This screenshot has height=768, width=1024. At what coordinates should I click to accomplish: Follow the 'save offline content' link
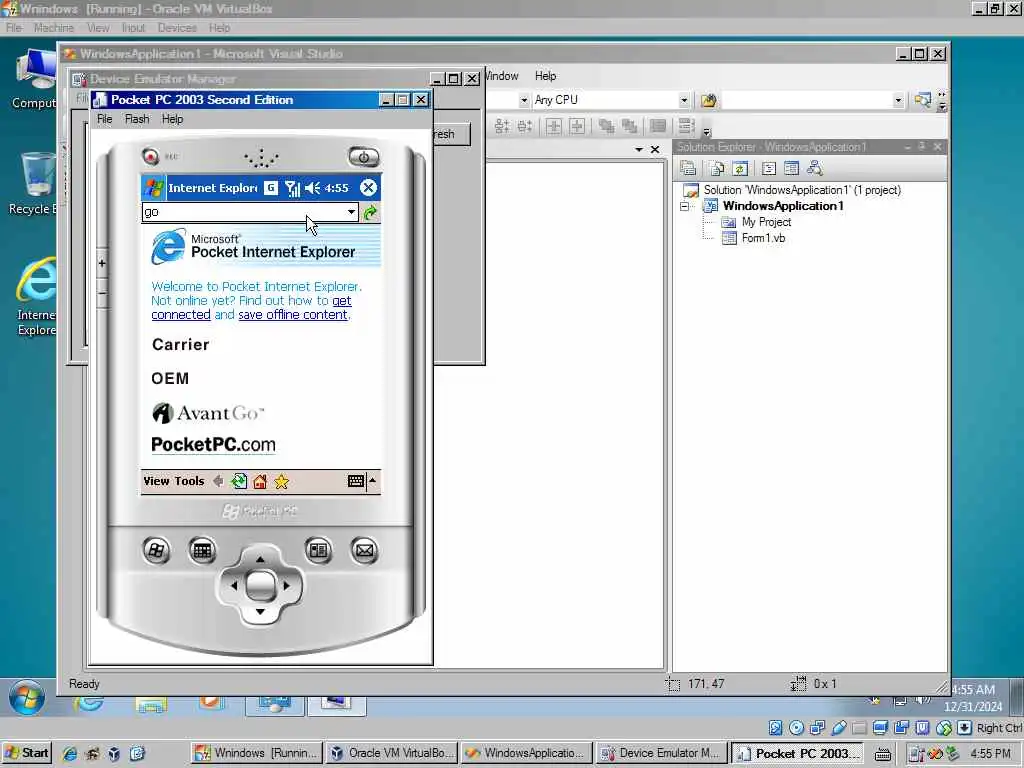[293, 315]
